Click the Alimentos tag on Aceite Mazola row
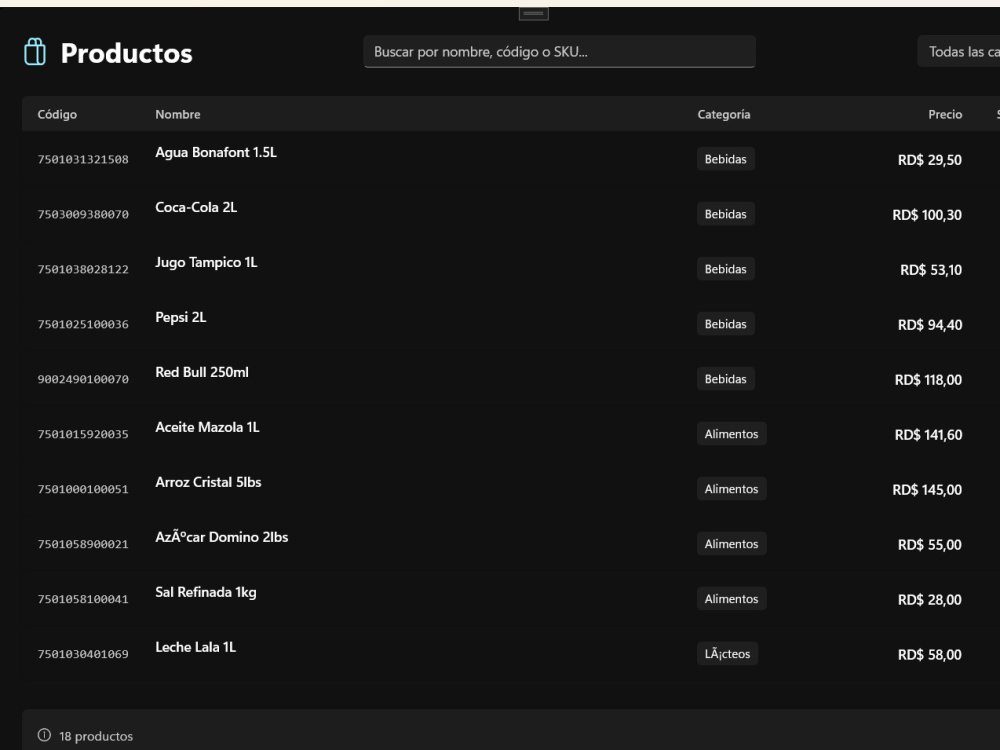The image size is (1000, 750). (732, 434)
